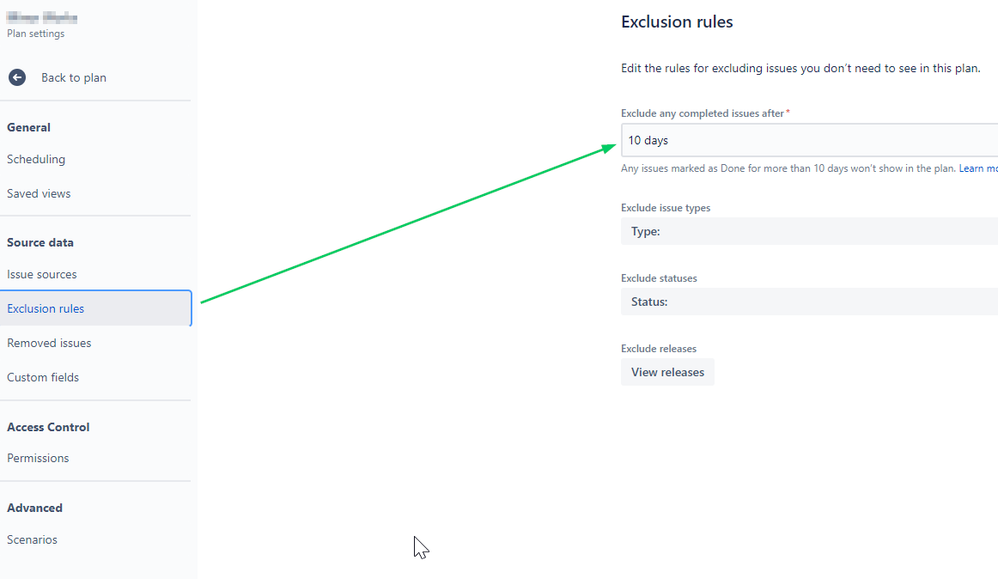998x579 pixels.
Task: Click the Access Control section heading
Action: coord(48,427)
